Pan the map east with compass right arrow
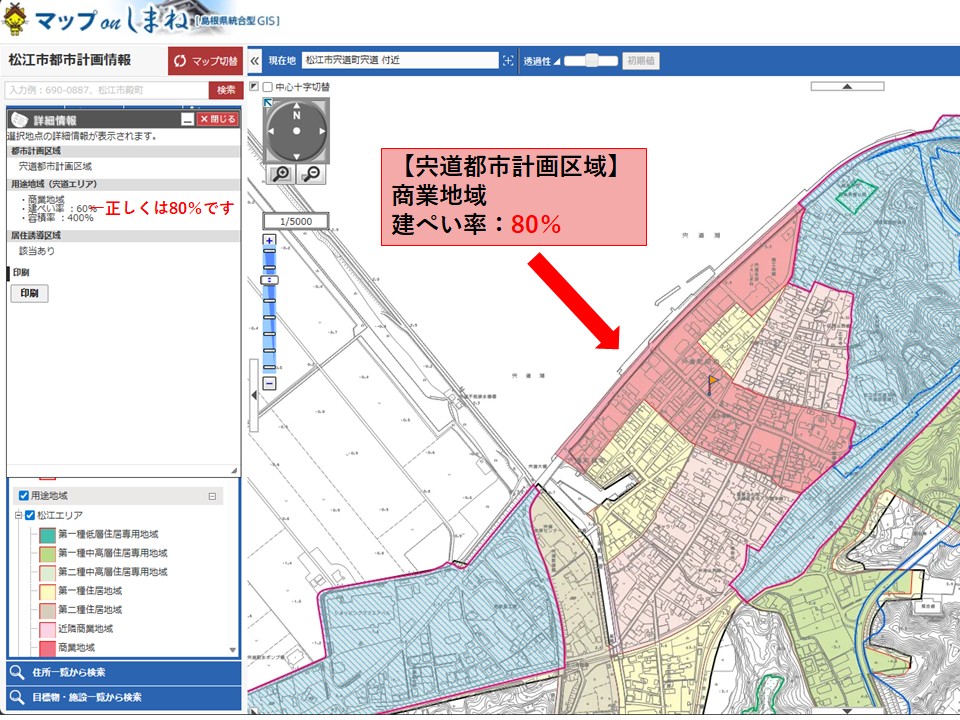The height and width of the screenshot is (720, 960). (x=321, y=131)
